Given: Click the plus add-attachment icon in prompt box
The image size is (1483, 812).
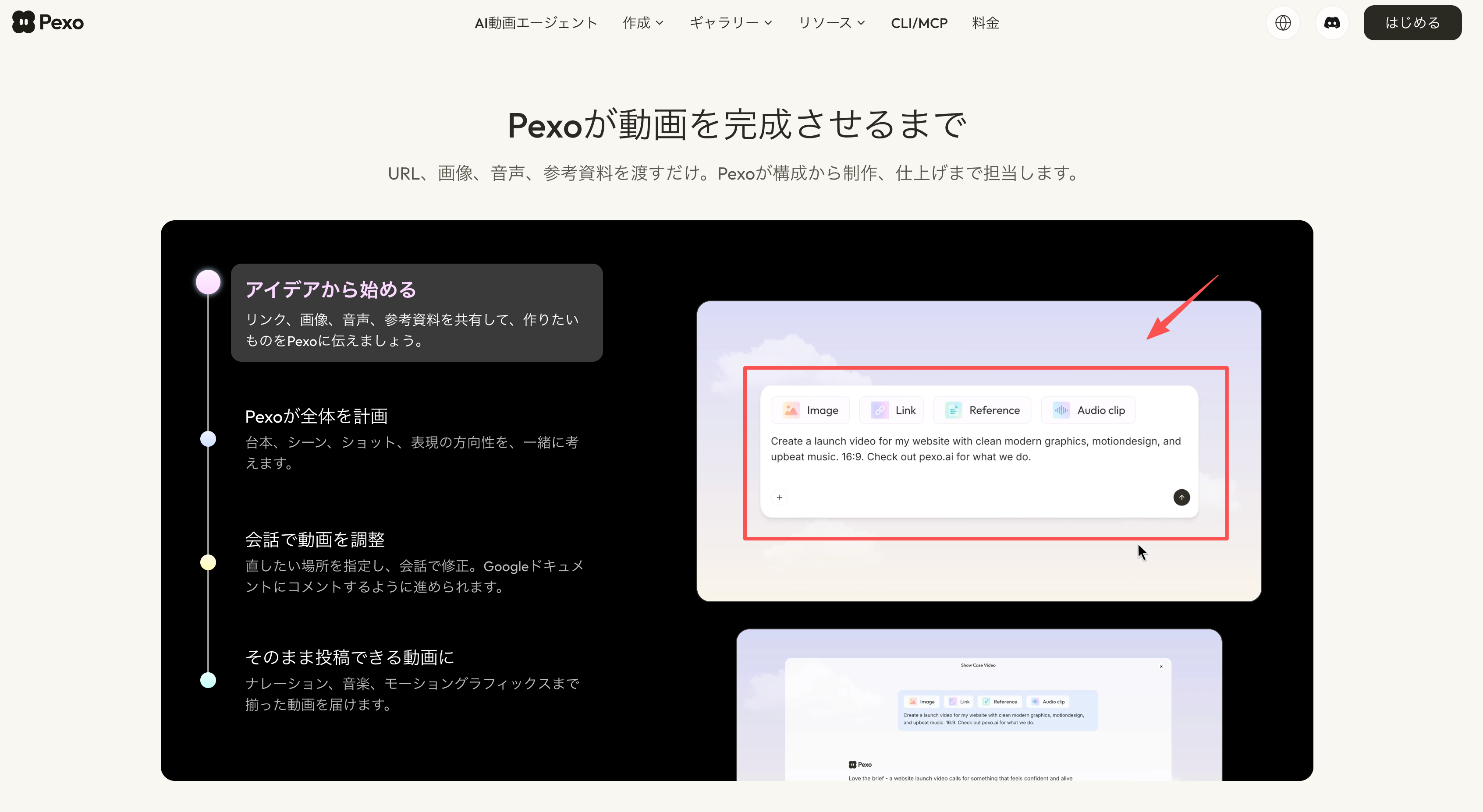Looking at the screenshot, I should click(780, 497).
